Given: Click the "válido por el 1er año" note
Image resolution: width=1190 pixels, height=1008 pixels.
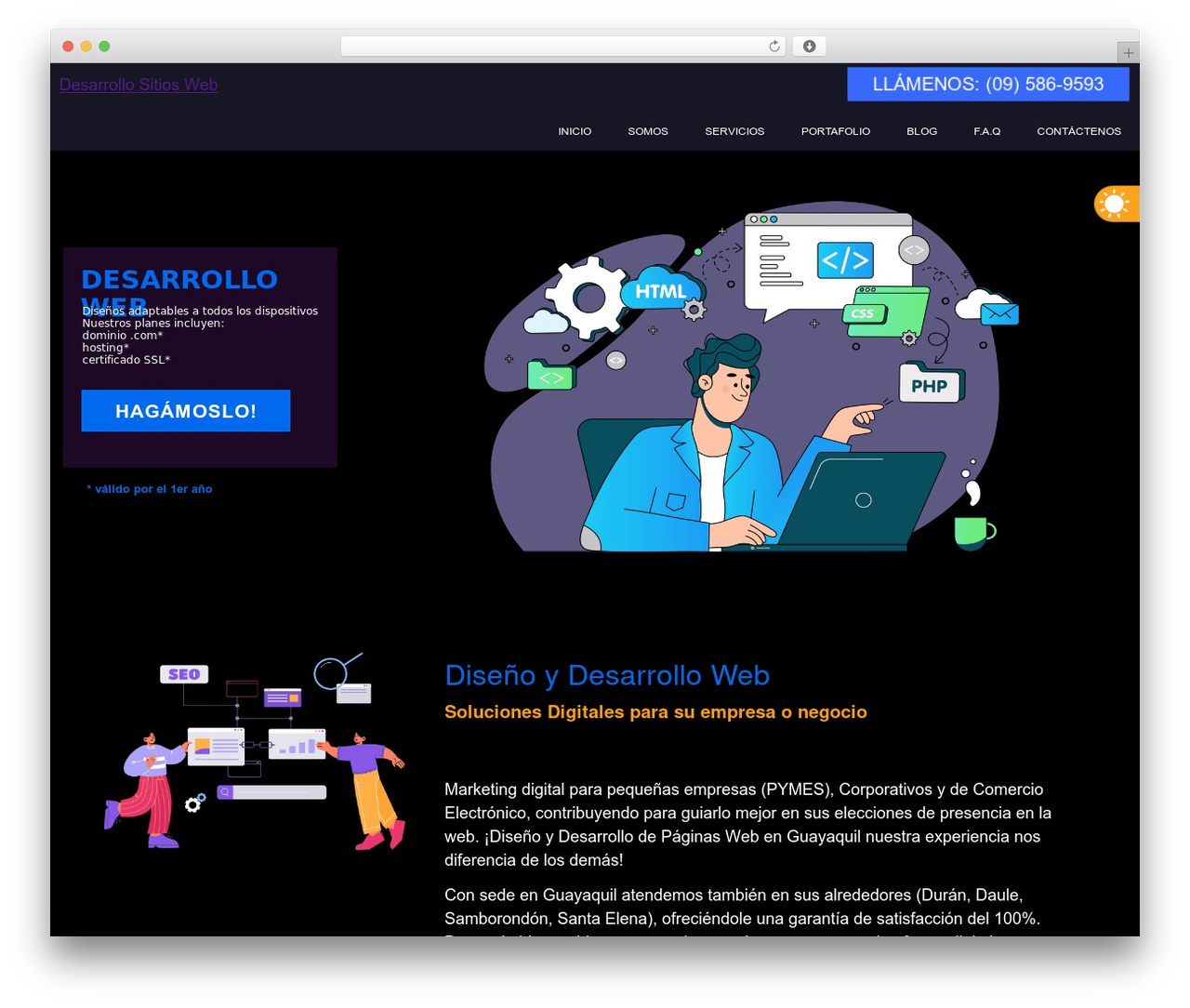Looking at the screenshot, I should pyautogui.click(x=150, y=489).
